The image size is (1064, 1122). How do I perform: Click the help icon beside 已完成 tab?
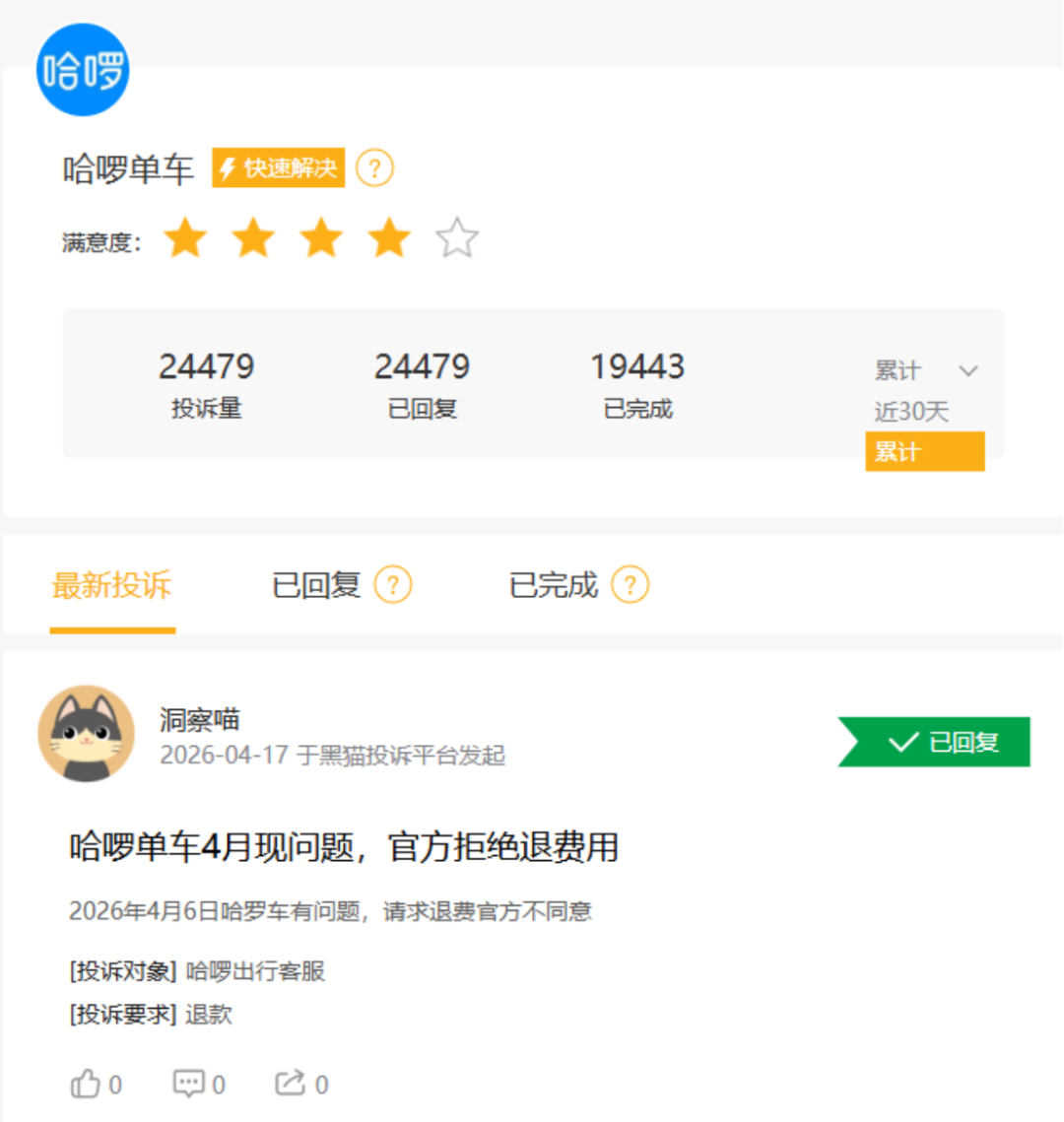coord(631,585)
